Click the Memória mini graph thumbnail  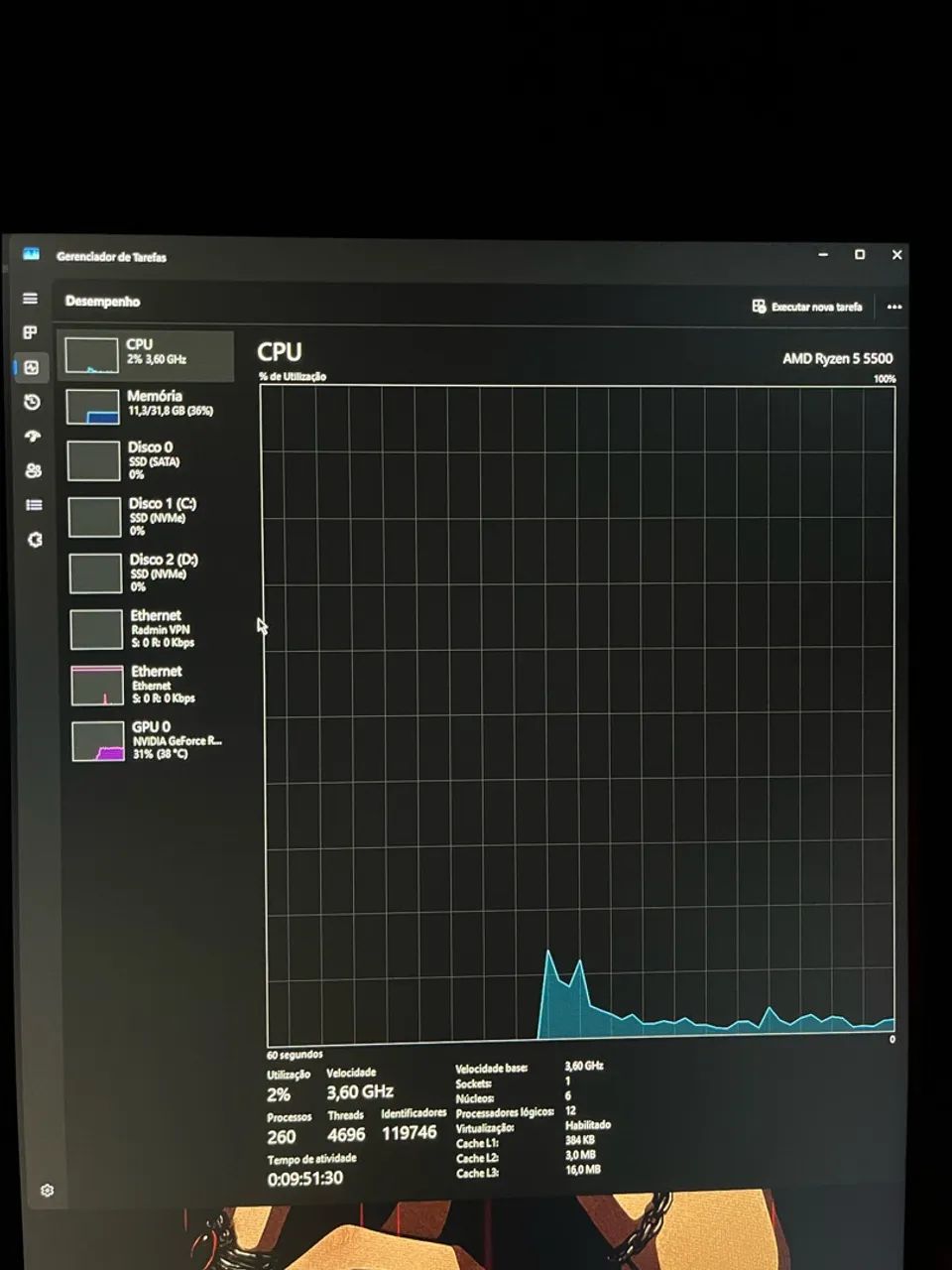click(93, 406)
